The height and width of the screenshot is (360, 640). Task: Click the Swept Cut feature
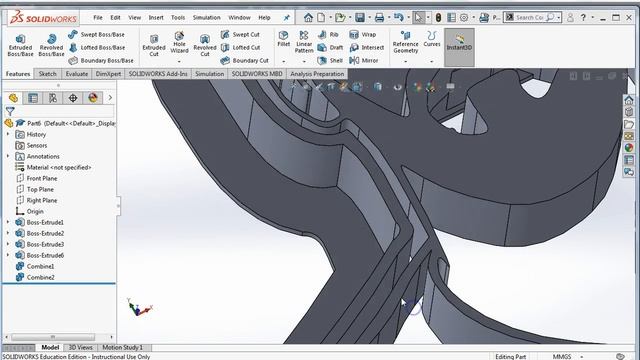(240, 35)
